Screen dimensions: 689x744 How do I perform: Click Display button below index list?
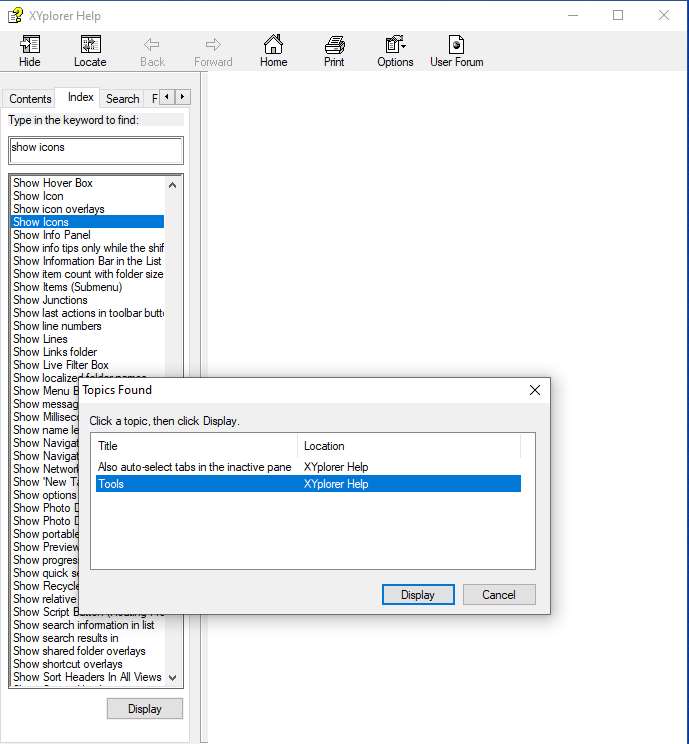(145, 708)
